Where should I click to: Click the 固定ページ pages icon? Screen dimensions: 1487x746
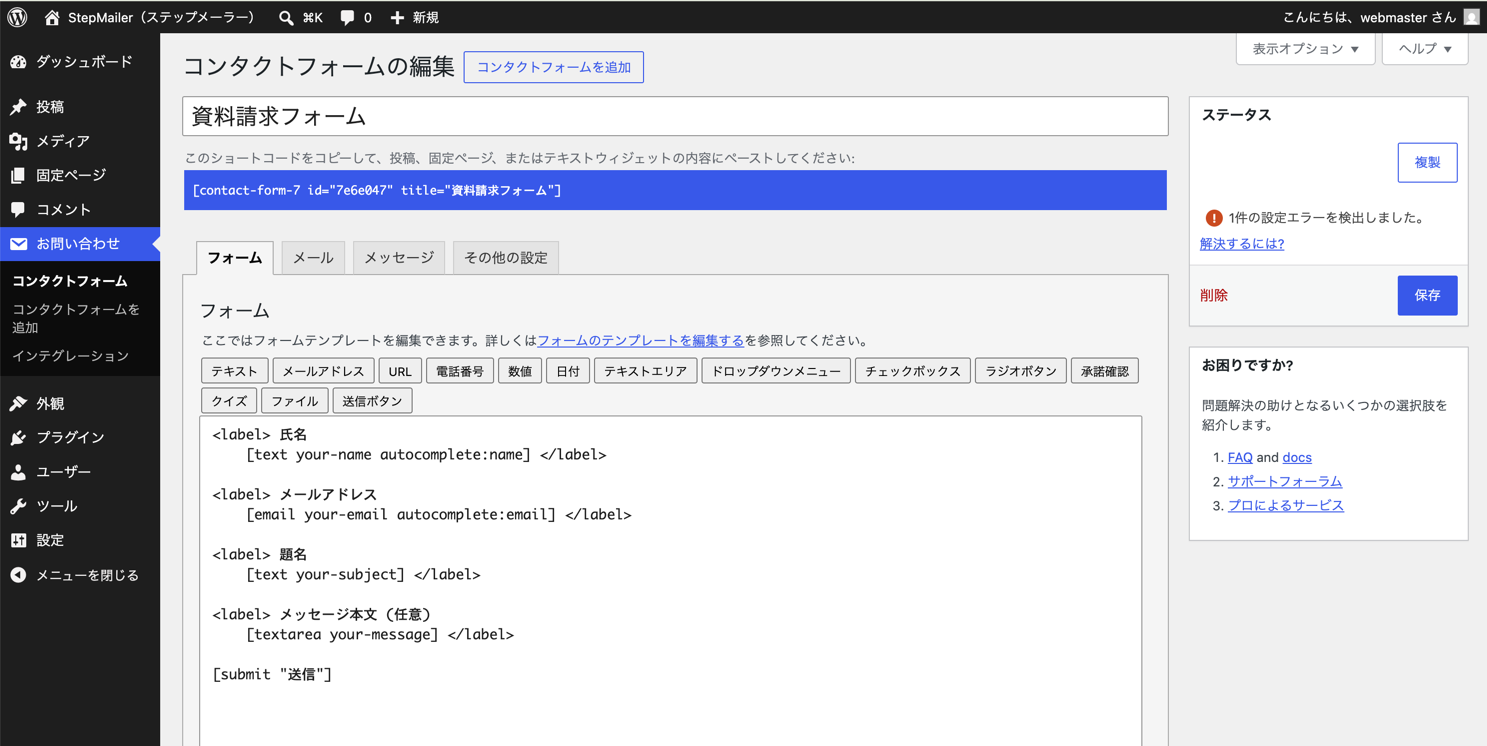coord(18,175)
